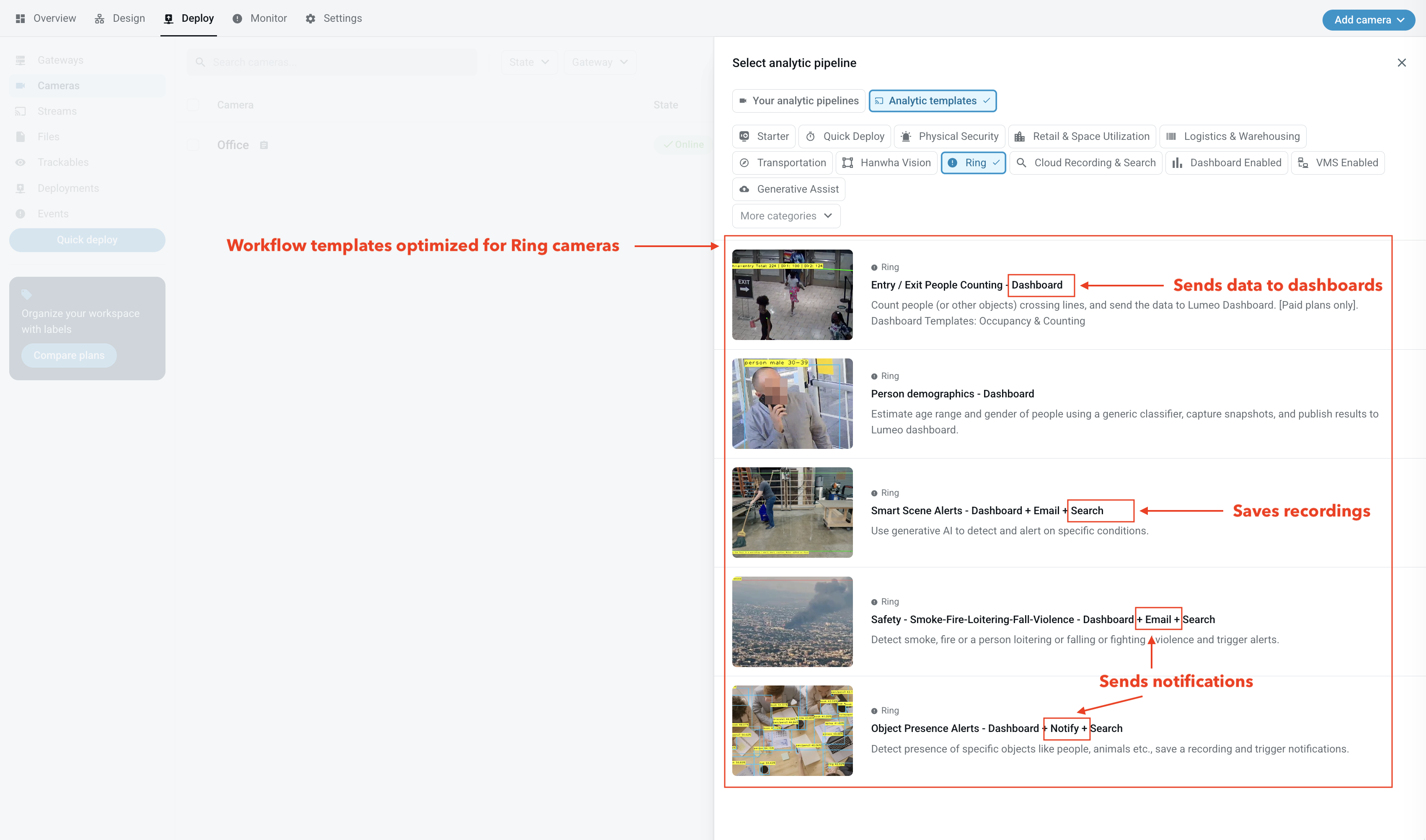This screenshot has width=1426, height=840.
Task: Click the Quick Deploy stopwatch icon
Action: pyautogui.click(x=811, y=137)
